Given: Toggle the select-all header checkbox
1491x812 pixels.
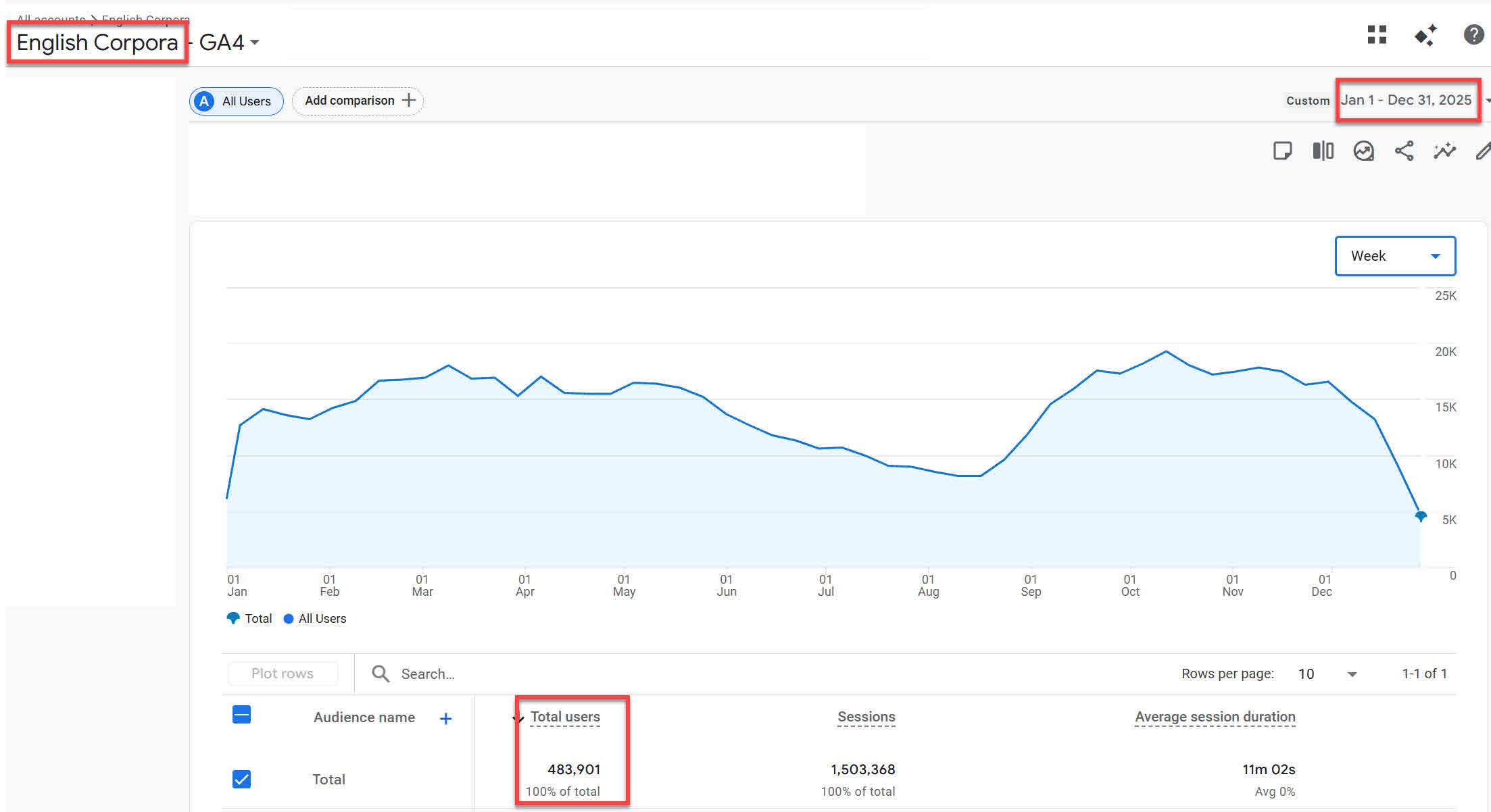Looking at the screenshot, I should (x=241, y=715).
